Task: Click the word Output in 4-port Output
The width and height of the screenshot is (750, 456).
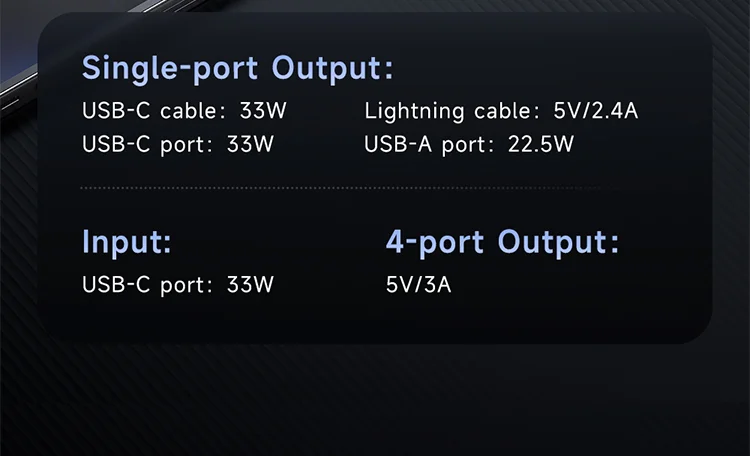Action: point(558,242)
